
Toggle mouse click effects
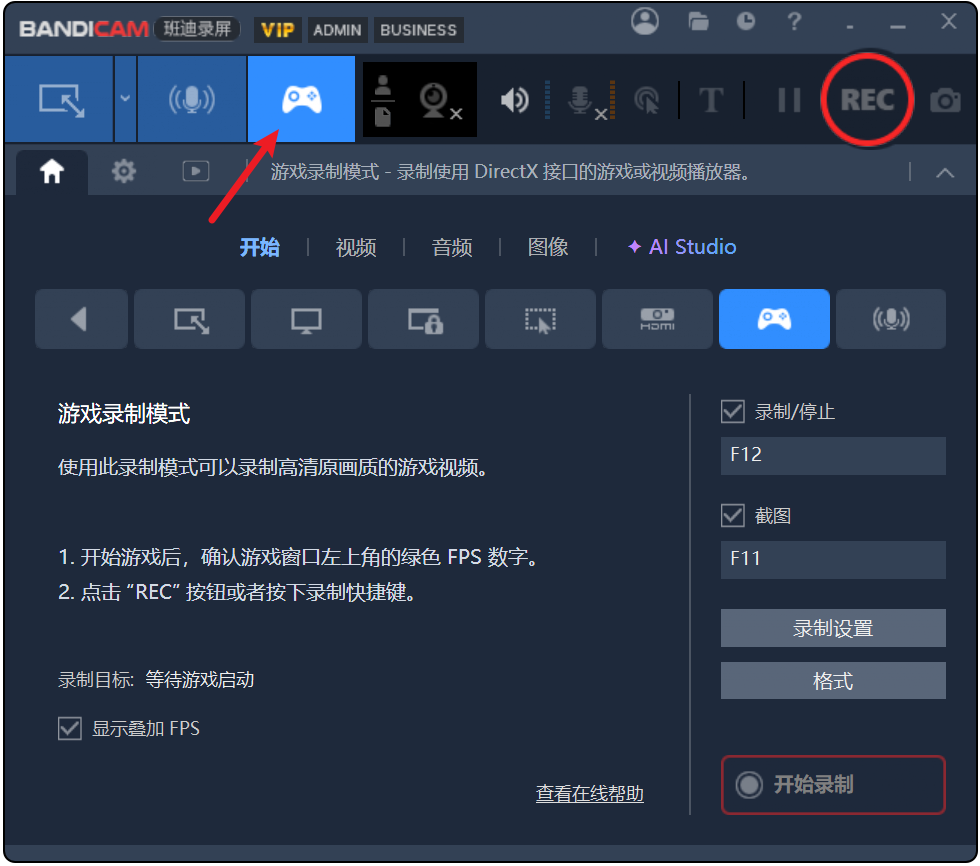click(x=647, y=101)
